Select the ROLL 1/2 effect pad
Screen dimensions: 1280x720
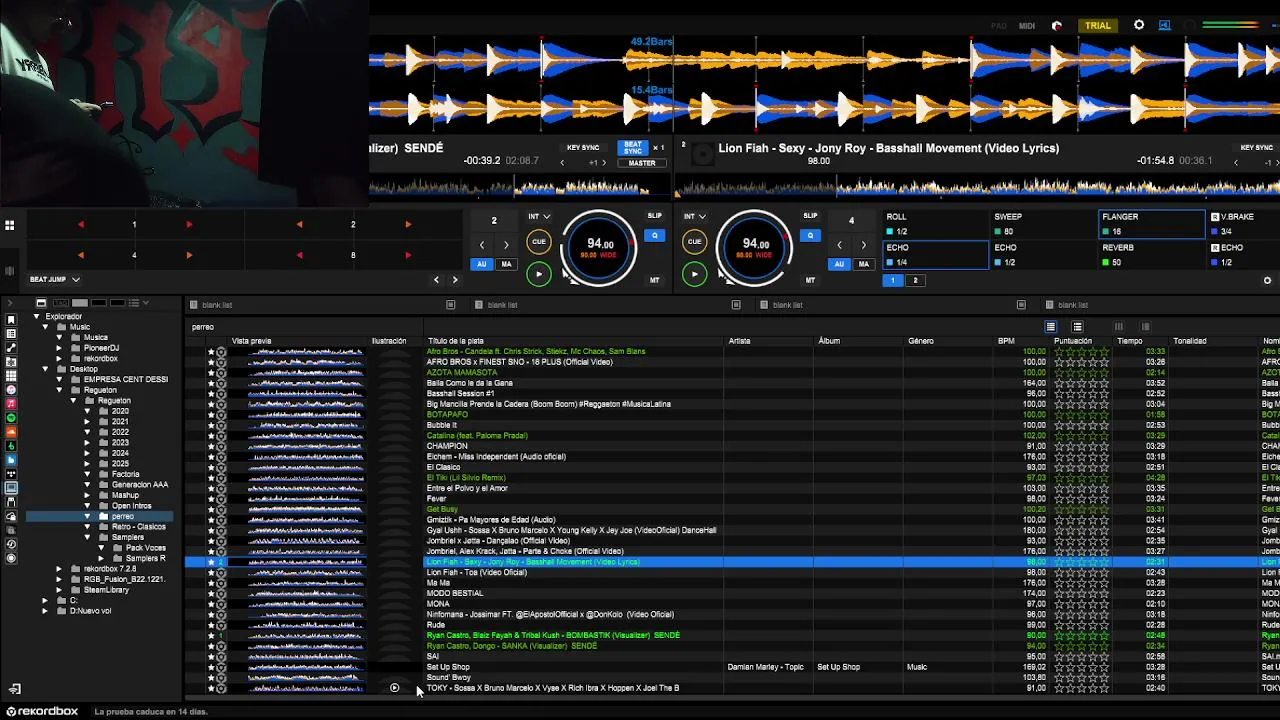pos(935,224)
